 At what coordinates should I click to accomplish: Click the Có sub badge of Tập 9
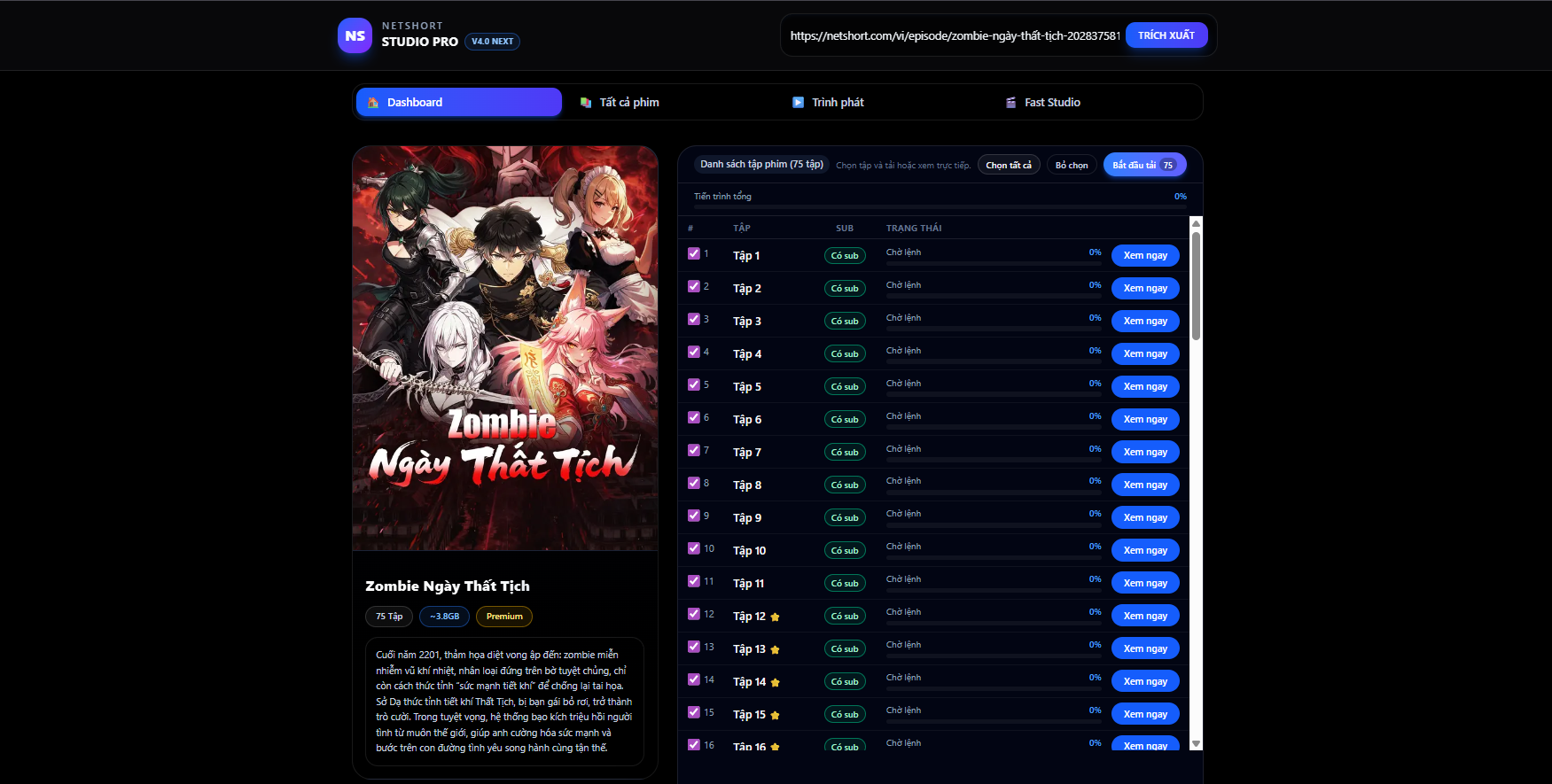tap(845, 518)
